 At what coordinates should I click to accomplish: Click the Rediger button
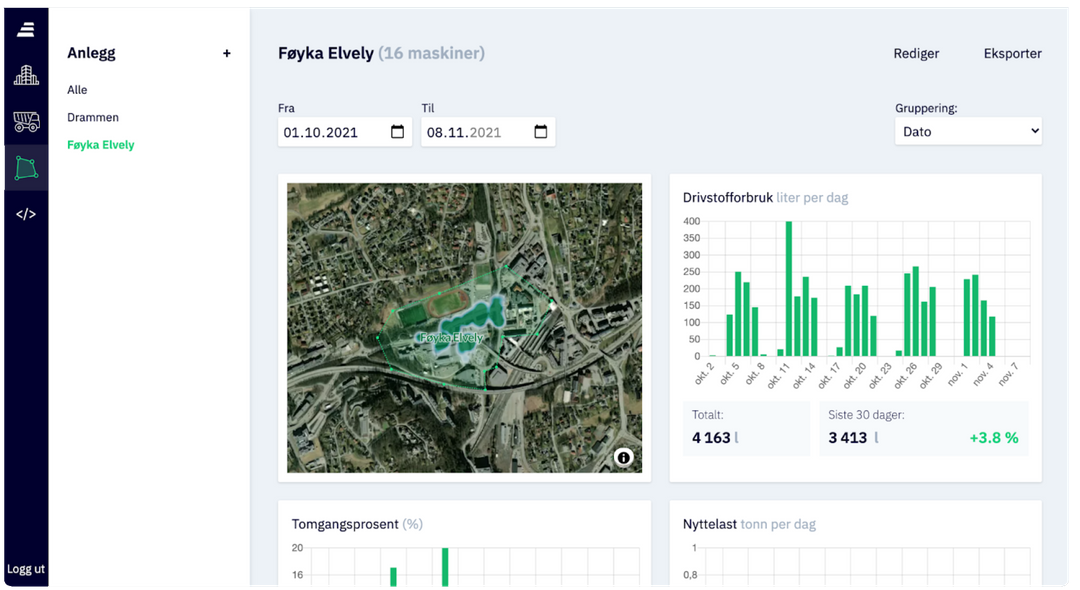[916, 53]
